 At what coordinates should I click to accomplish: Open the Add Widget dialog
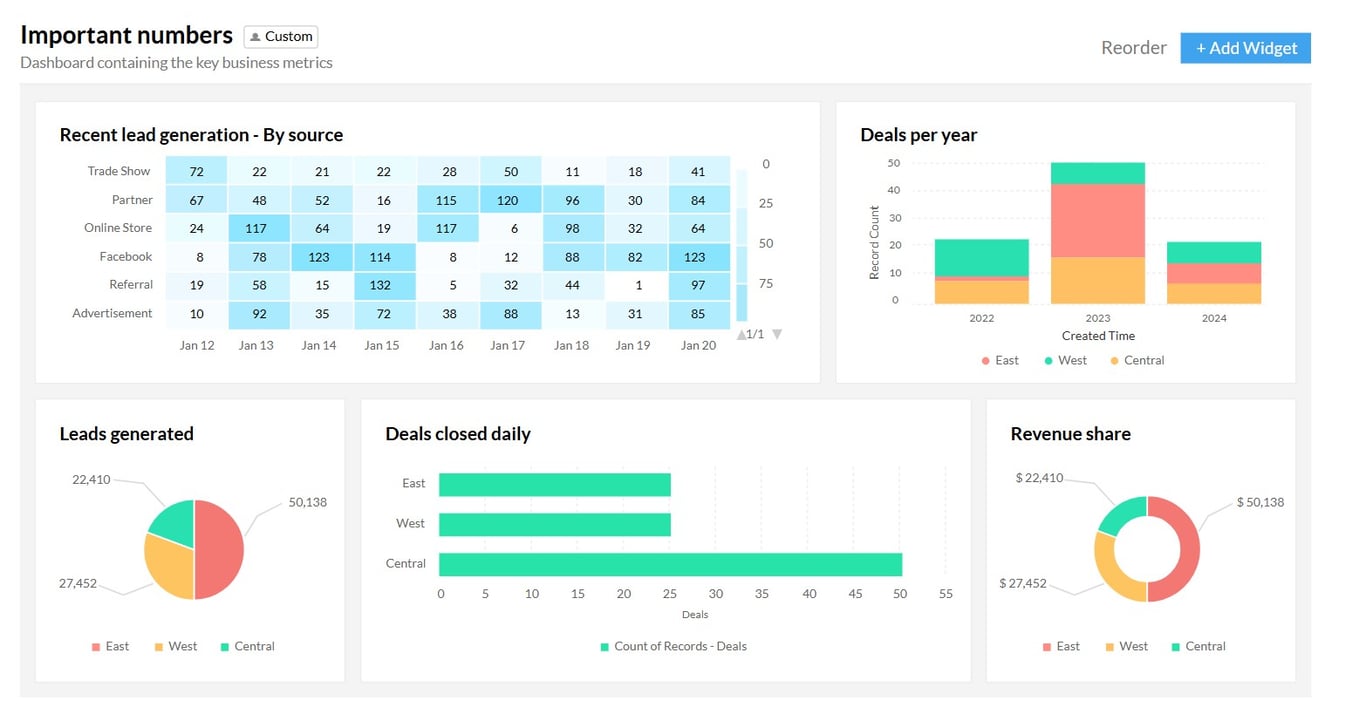(x=1245, y=47)
